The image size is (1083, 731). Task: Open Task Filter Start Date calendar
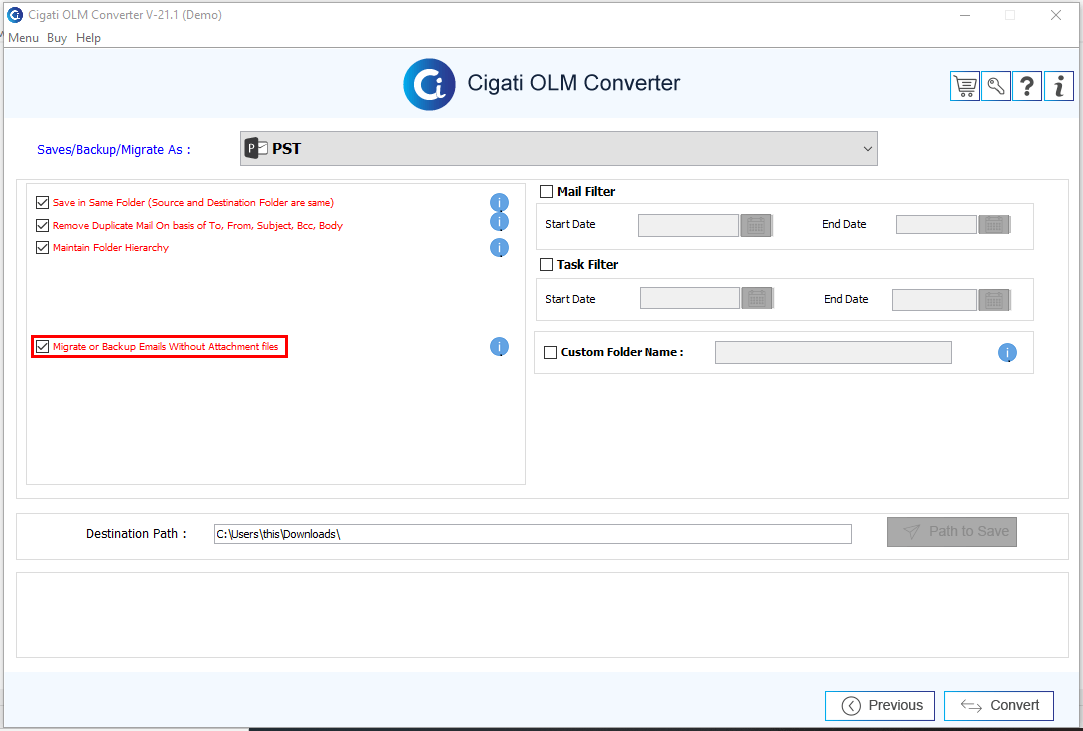pos(757,298)
